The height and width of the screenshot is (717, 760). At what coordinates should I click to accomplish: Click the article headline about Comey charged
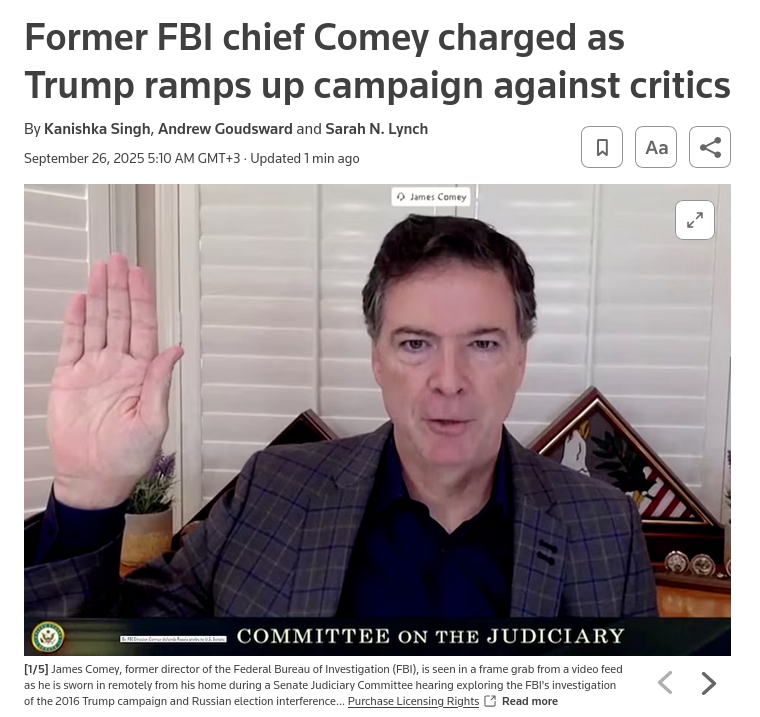[378, 61]
